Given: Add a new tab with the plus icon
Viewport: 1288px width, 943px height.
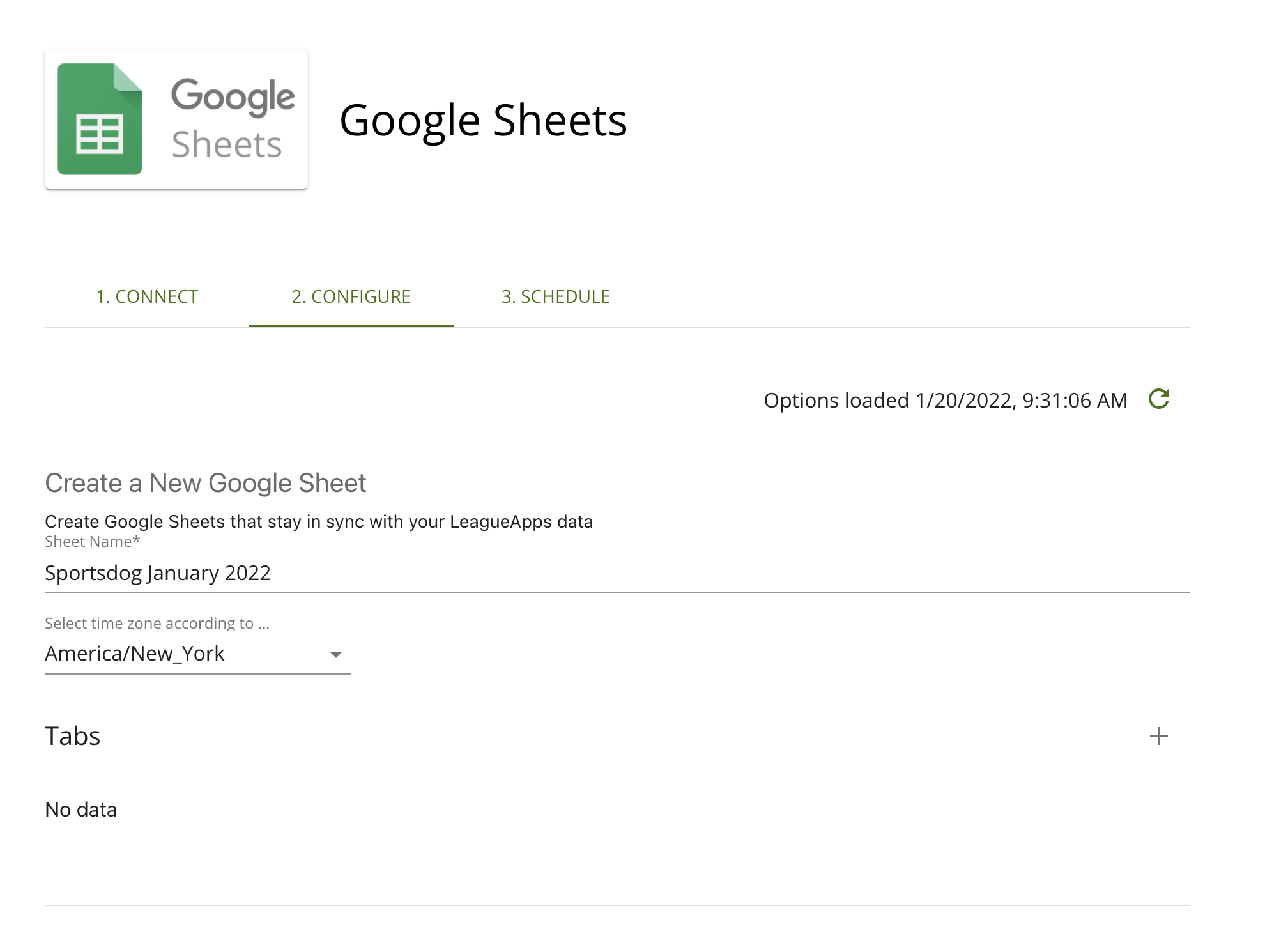Looking at the screenshot, I should point(1158,736).
